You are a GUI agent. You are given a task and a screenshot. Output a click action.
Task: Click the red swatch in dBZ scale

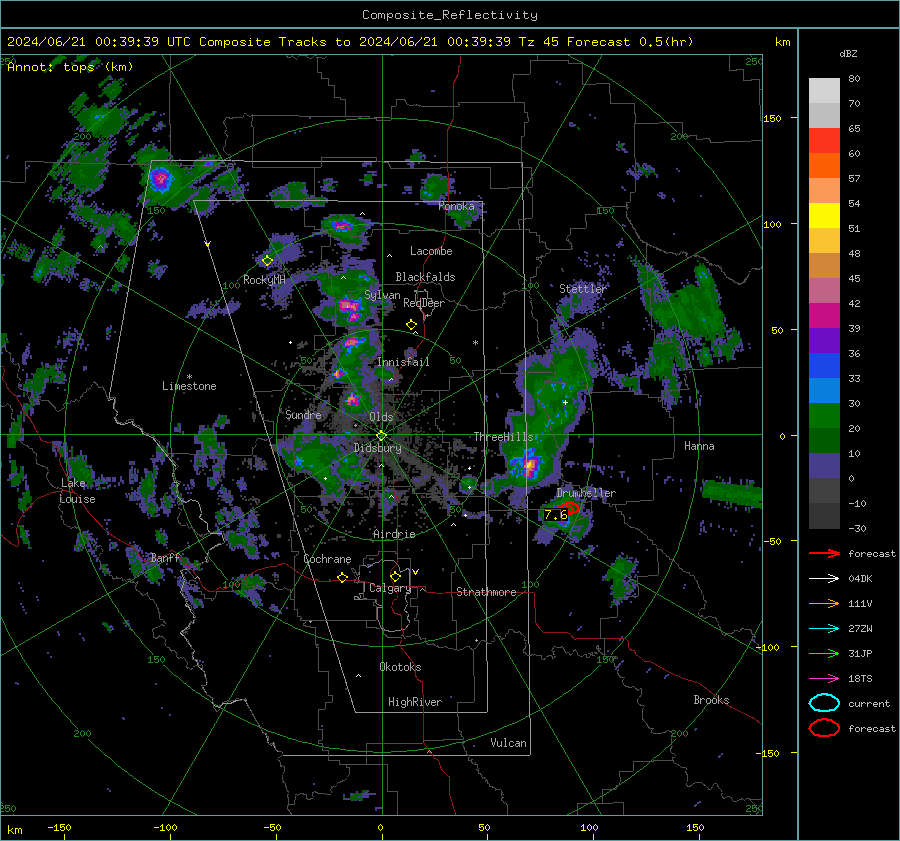coord(824,141)
